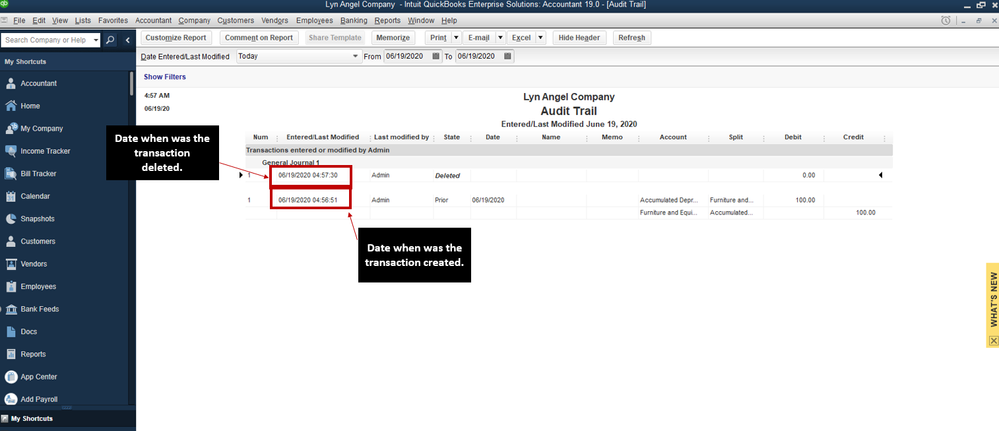Select the Prior state cell
The width and height of the screenshot is (999, 431).
pos(442,200)
